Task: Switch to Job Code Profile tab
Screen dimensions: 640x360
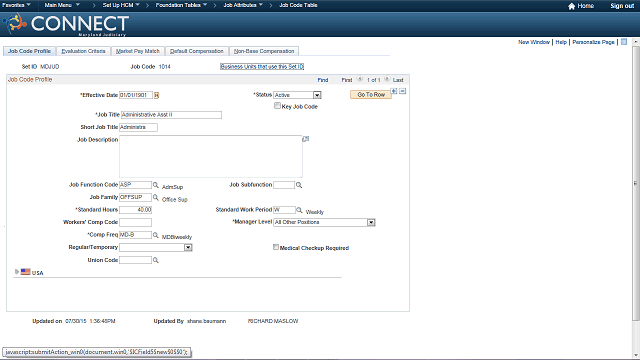Action: [x=29, y=51]
